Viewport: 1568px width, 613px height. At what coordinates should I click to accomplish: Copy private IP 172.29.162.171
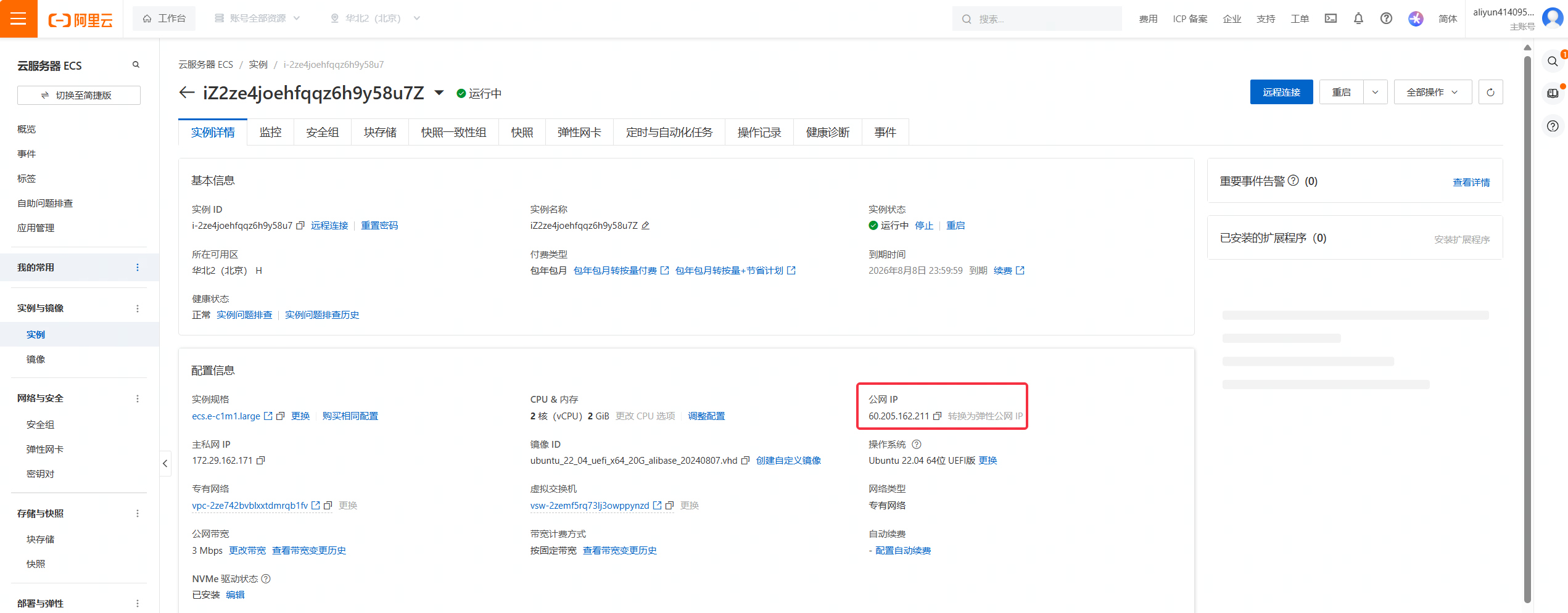(260, 461)
